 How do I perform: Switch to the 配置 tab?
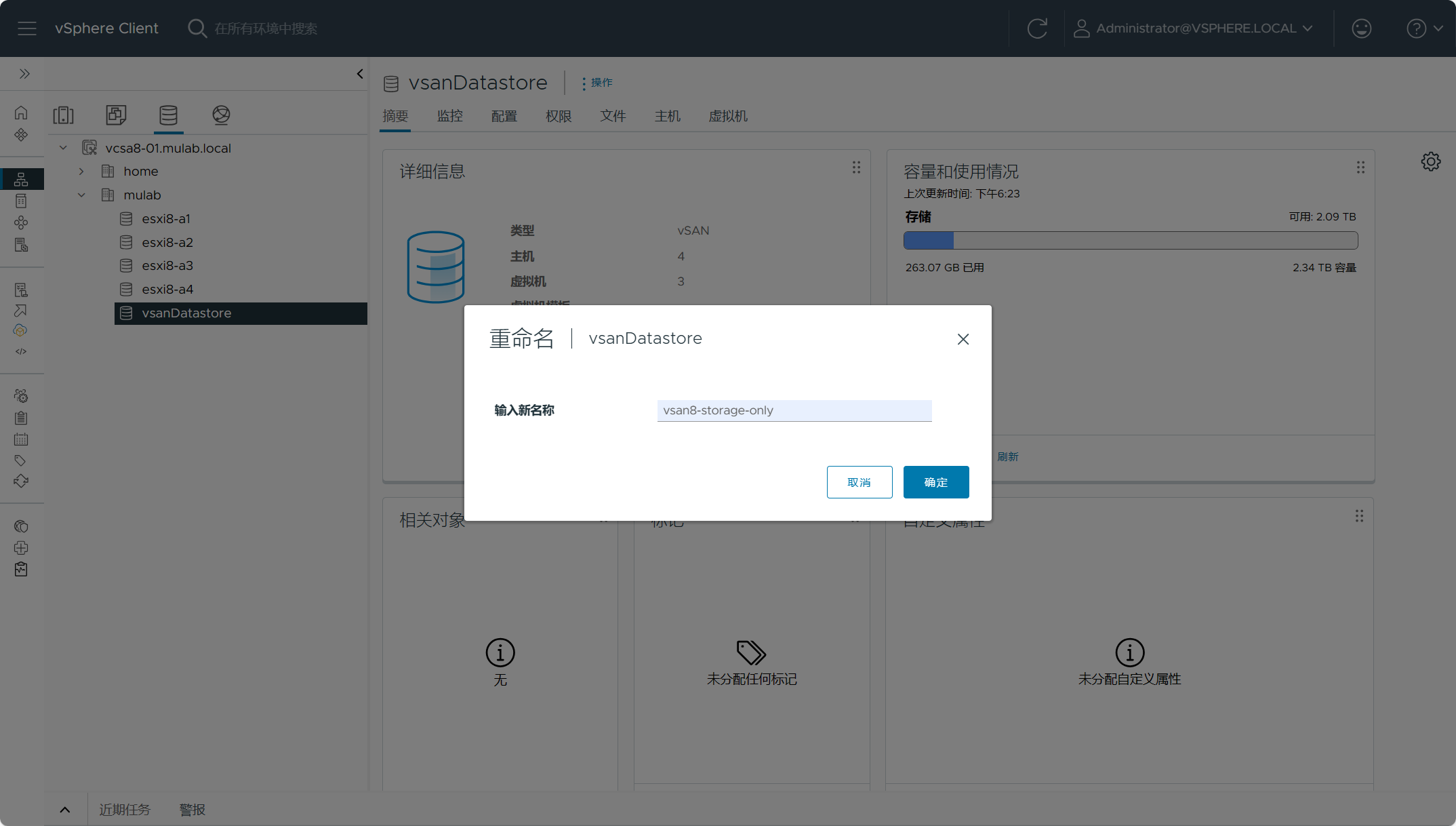pyautogui.click(x=504, y=116)
